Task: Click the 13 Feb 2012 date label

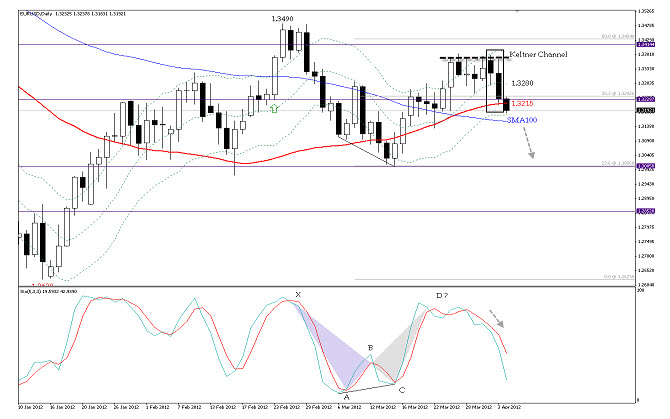Action: pos(223,407)
